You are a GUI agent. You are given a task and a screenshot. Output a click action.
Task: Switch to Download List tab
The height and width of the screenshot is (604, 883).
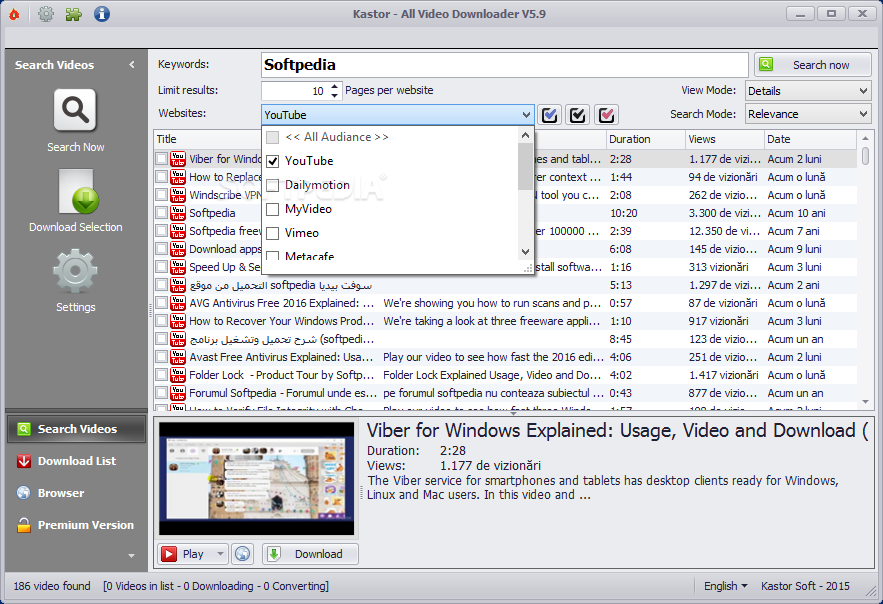[x=77, y=461]
